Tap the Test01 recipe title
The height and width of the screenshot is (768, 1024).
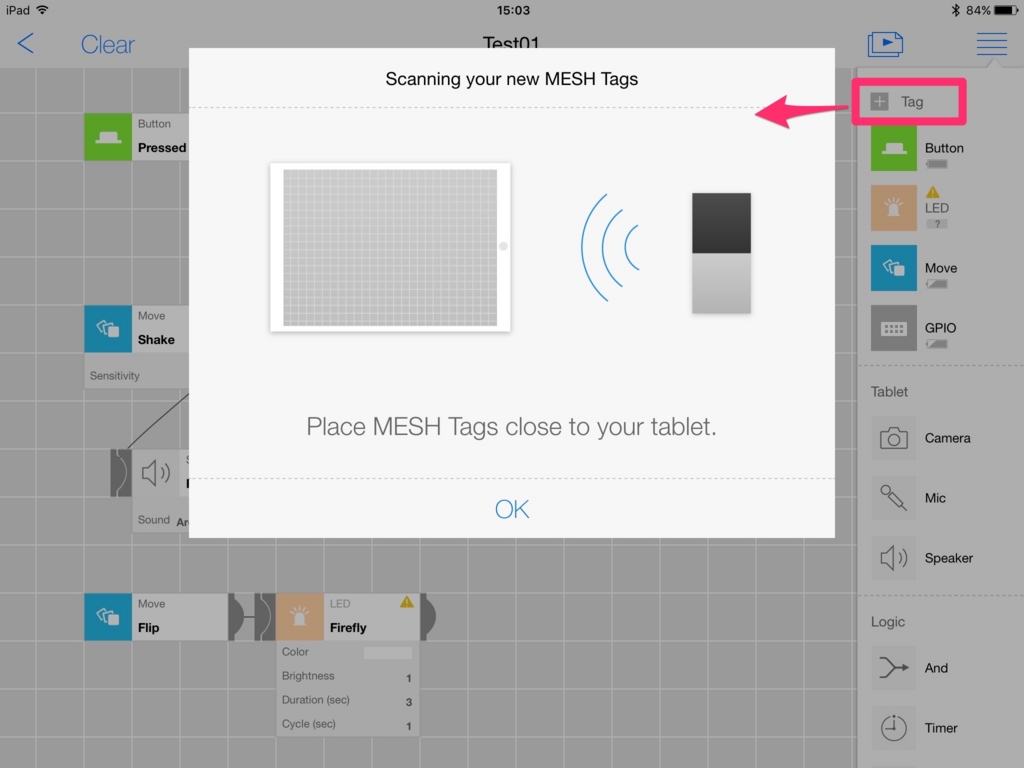point(511,42)
